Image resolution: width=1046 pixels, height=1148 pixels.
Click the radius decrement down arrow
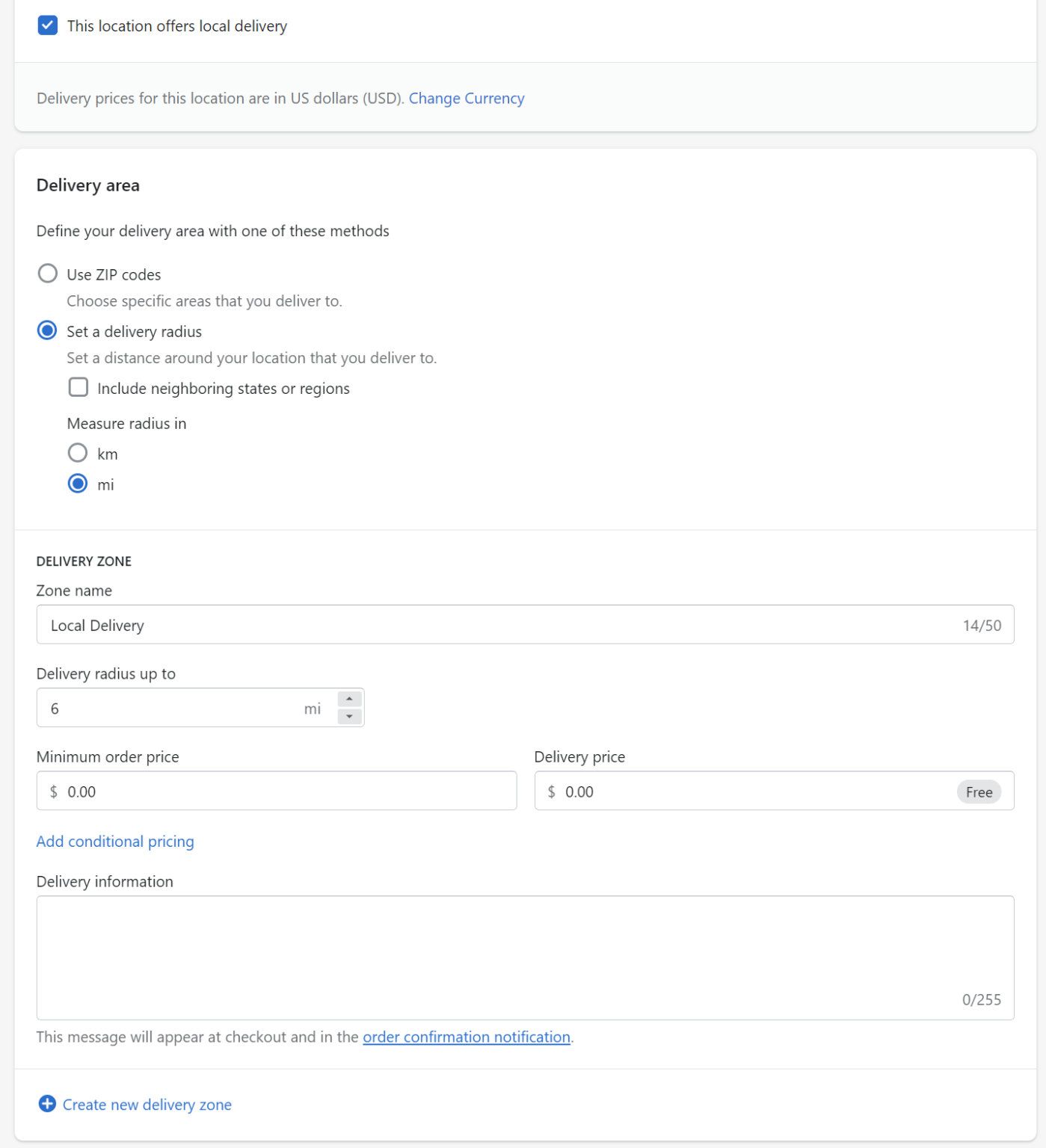[x=348, y=717]
